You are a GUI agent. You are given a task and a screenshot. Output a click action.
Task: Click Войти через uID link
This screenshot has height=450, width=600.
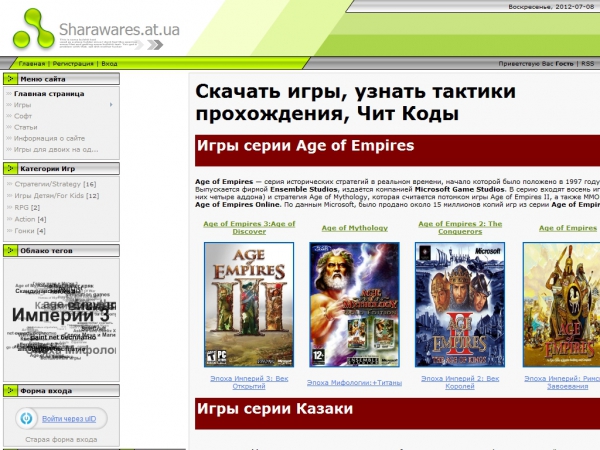pyautogui.click(x=69, y=419)
